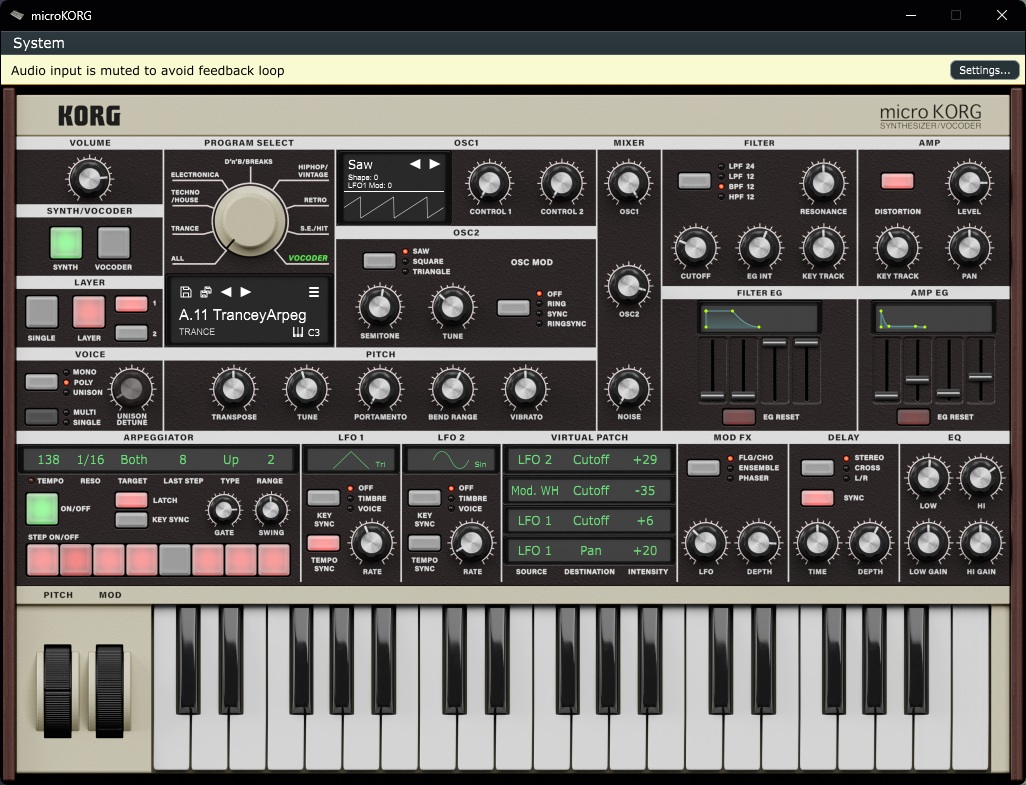The height and width of the screenshot is (785, 1026).
Task: Open the System menu
Action: pos(39,43)
